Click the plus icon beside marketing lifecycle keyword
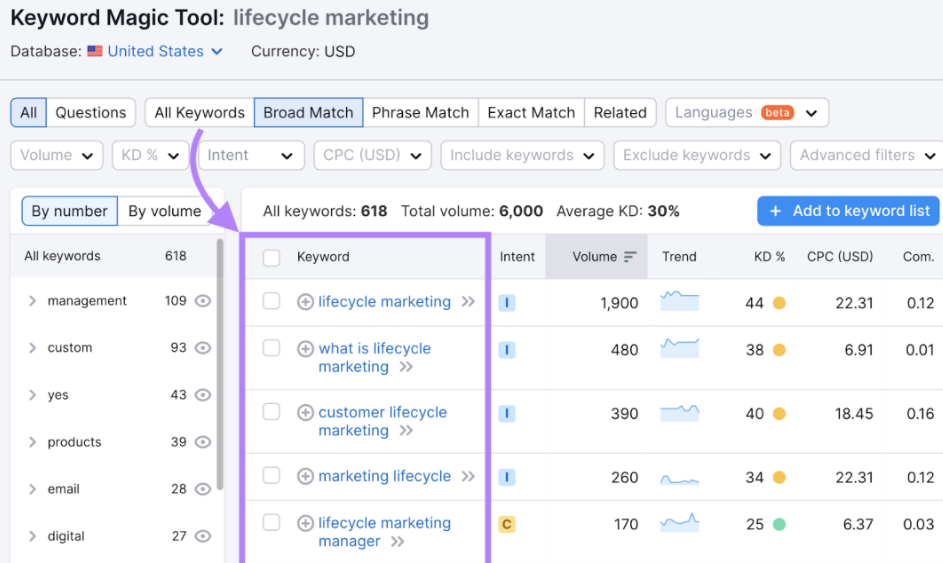This screenshot has height=563, width=943. (305, 477)
